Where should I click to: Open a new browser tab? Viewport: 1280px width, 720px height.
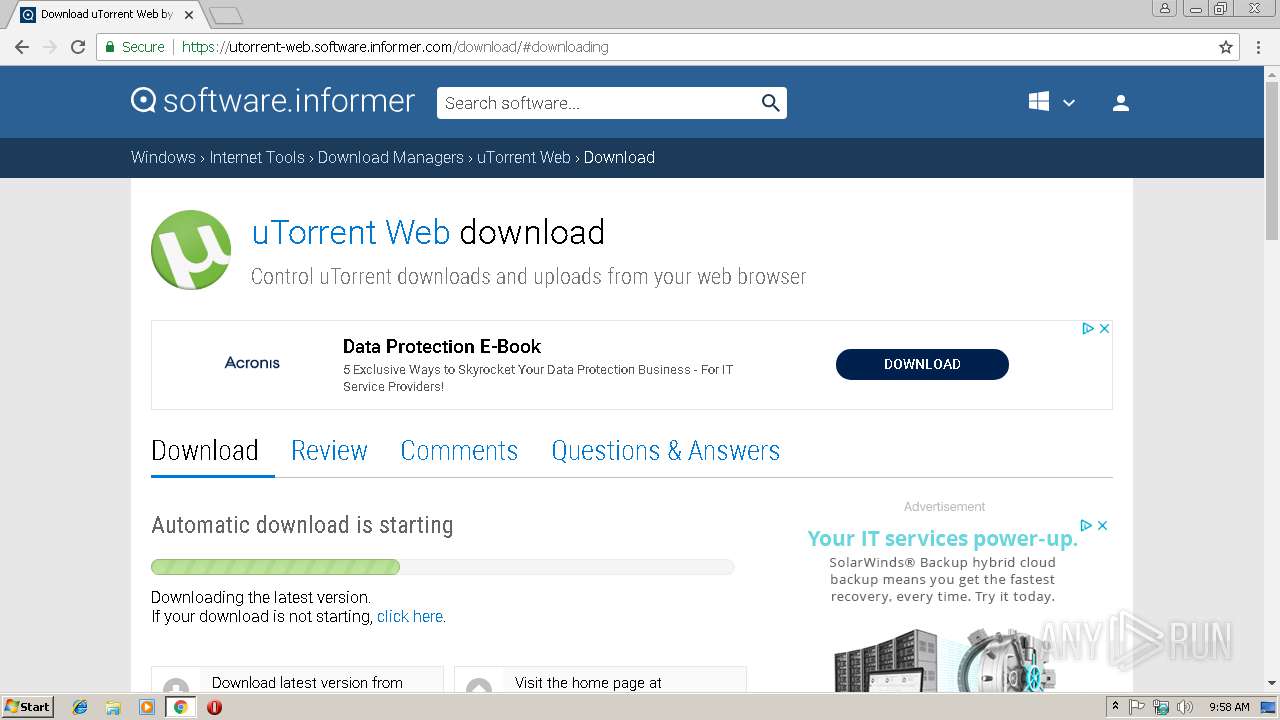pos(226,15)
